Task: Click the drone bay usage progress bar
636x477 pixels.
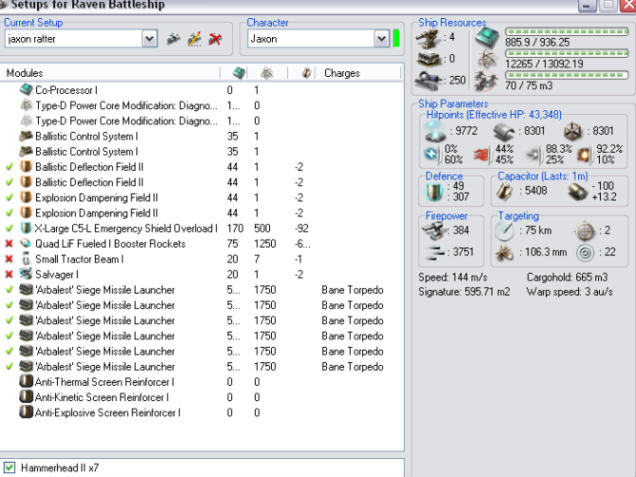Action: pyautogui.click(x=567, y=75)
